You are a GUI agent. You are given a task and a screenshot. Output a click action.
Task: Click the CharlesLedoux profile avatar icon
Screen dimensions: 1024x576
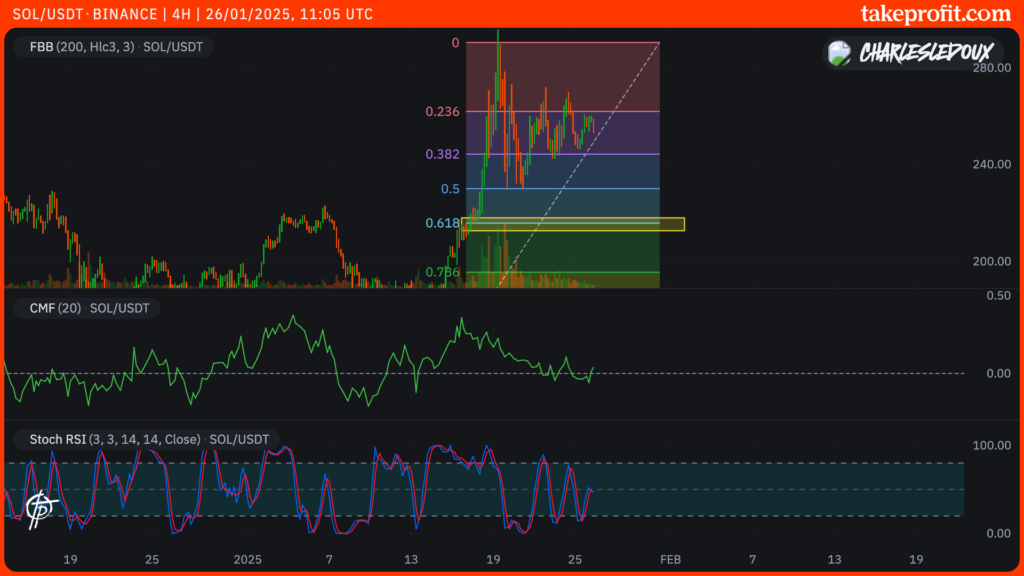(x=841, y=52)
